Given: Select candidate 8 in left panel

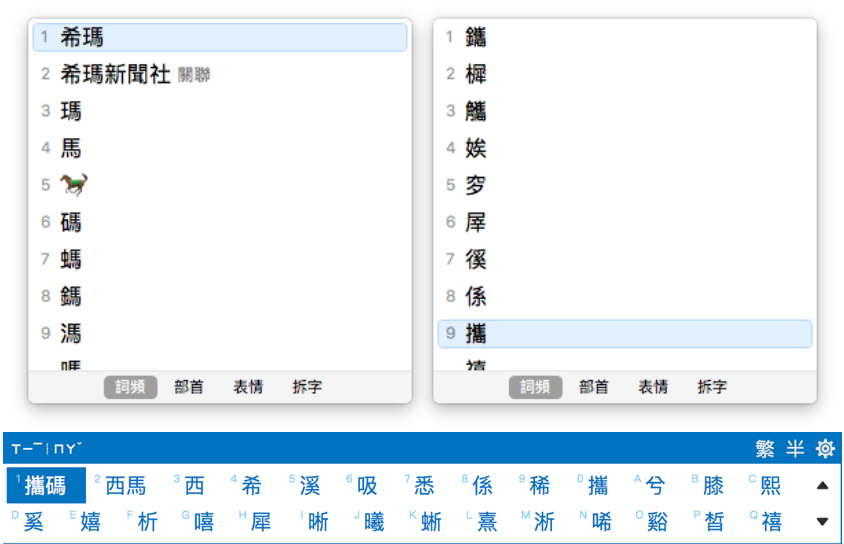Looking at the screenshot, I should click(x=220, y=296).
